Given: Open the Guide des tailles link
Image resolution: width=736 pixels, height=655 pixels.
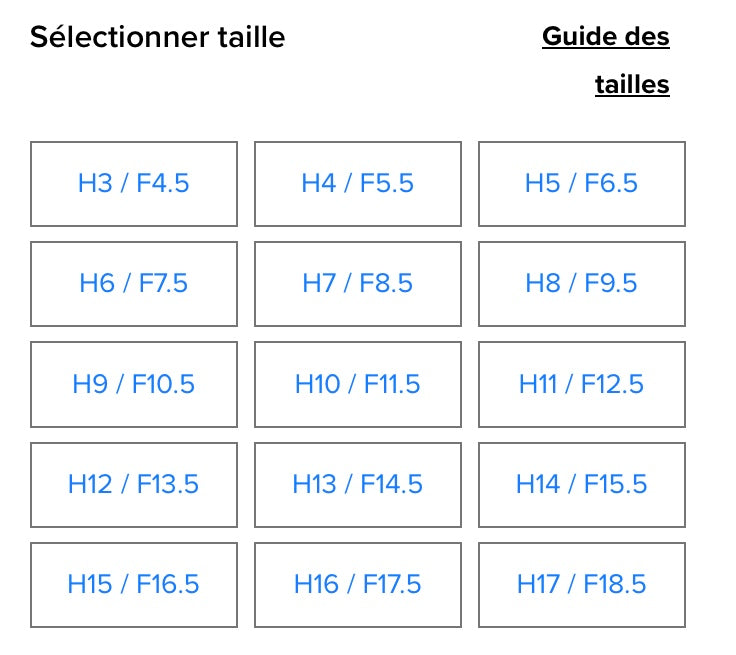Looking at the screenshot, I should click(x=606, y=38).
